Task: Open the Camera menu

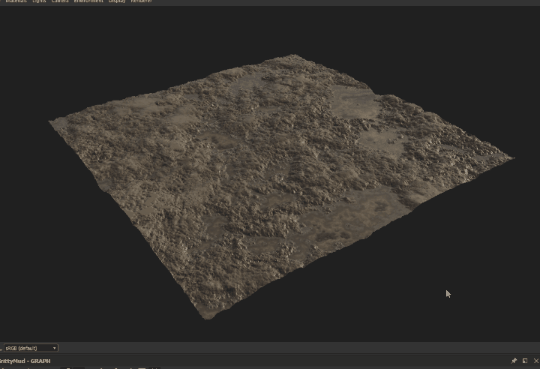Action: point(60,1)
